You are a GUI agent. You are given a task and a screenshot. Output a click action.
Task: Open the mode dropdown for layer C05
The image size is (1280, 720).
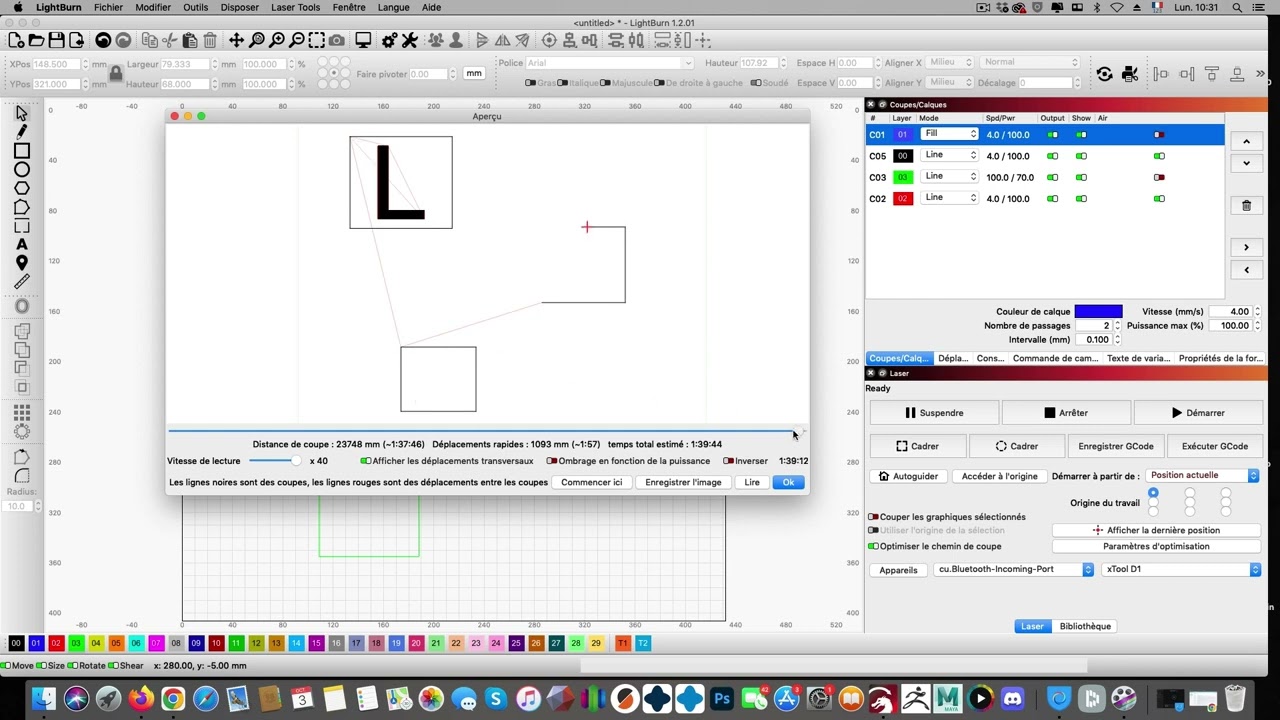coord(949,155)
